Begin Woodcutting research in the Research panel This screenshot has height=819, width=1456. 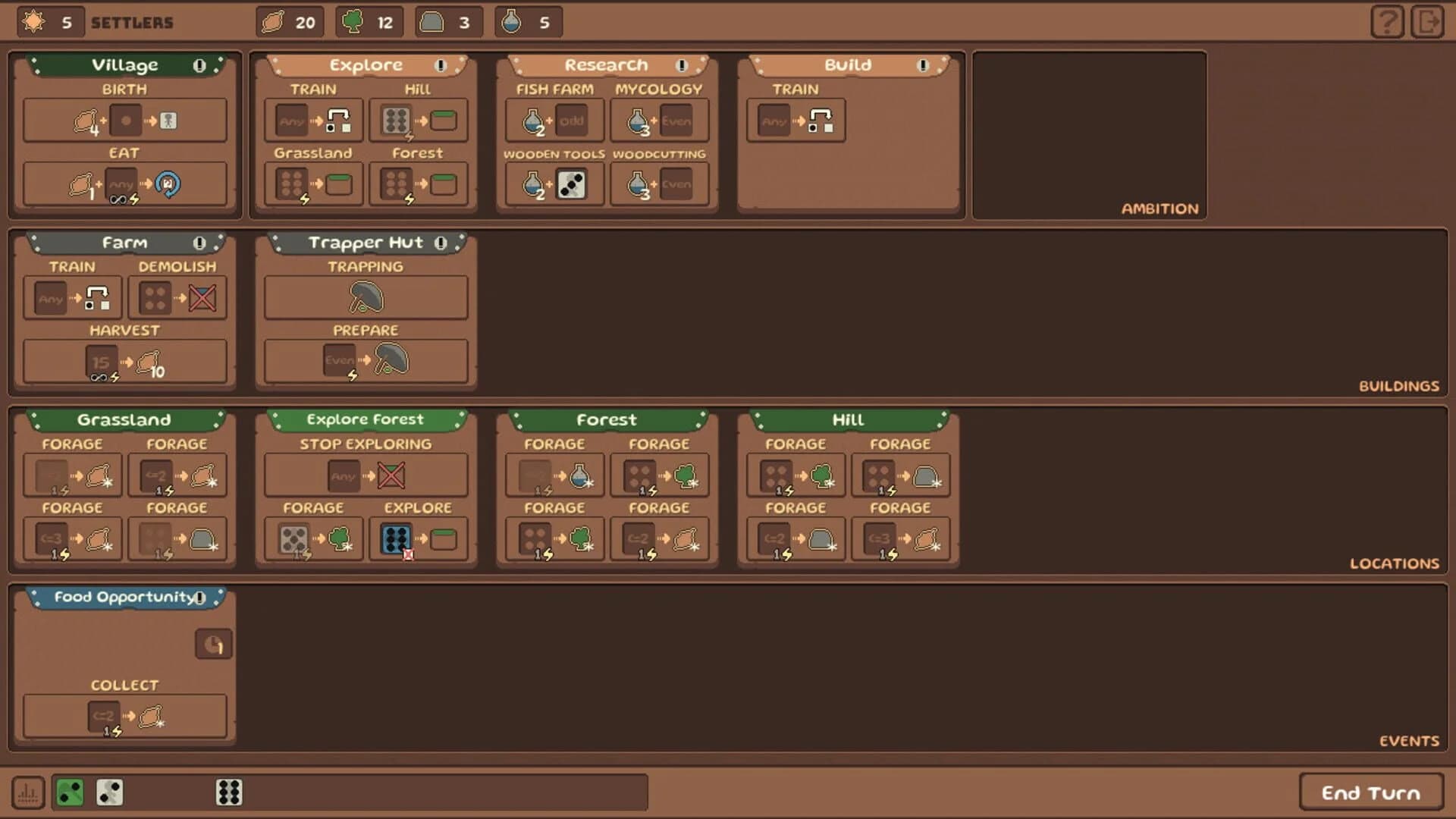pos(659,184)
